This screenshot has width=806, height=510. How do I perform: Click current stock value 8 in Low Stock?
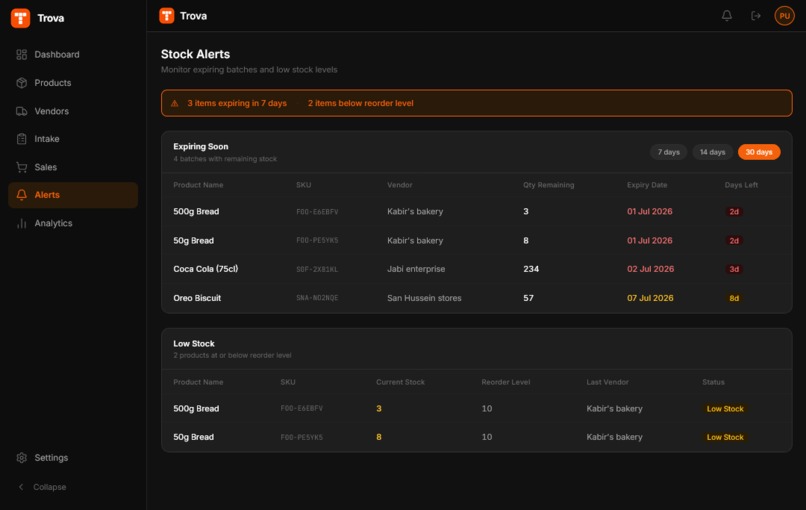tap(379, 437)
